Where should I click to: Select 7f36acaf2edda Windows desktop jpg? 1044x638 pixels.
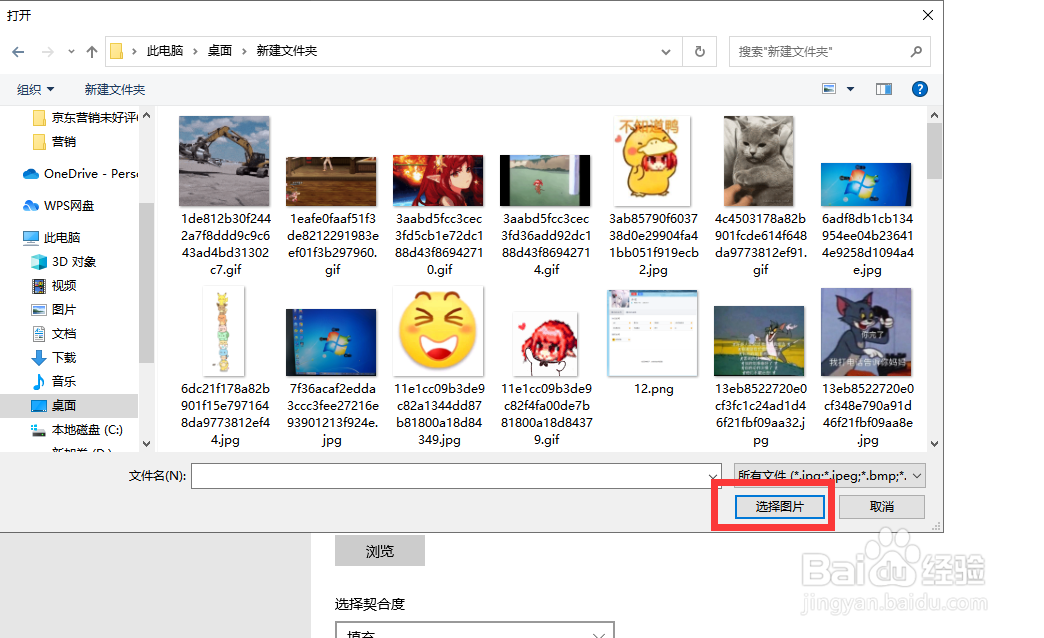click(x=331, y=342)
